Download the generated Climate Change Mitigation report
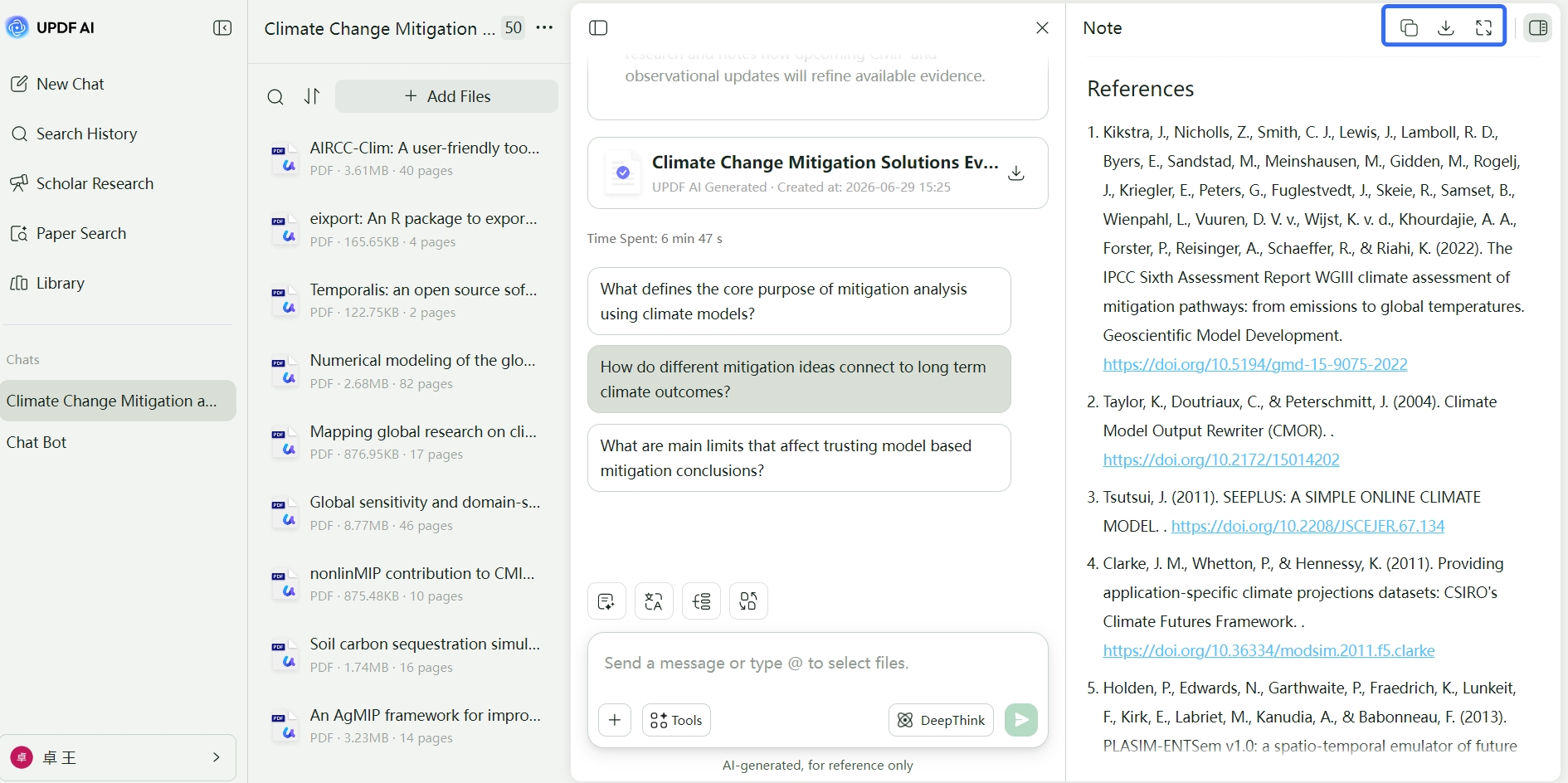 1016,173
